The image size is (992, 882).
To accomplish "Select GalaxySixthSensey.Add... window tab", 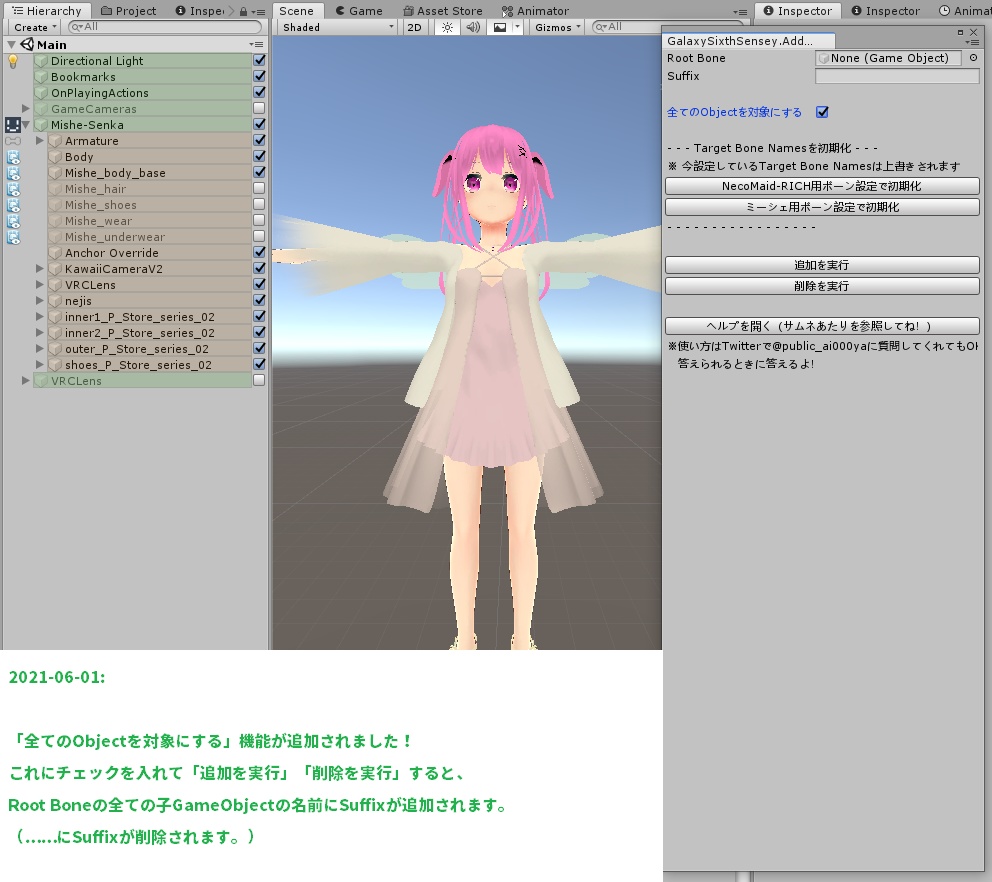I will click(748, 41).
